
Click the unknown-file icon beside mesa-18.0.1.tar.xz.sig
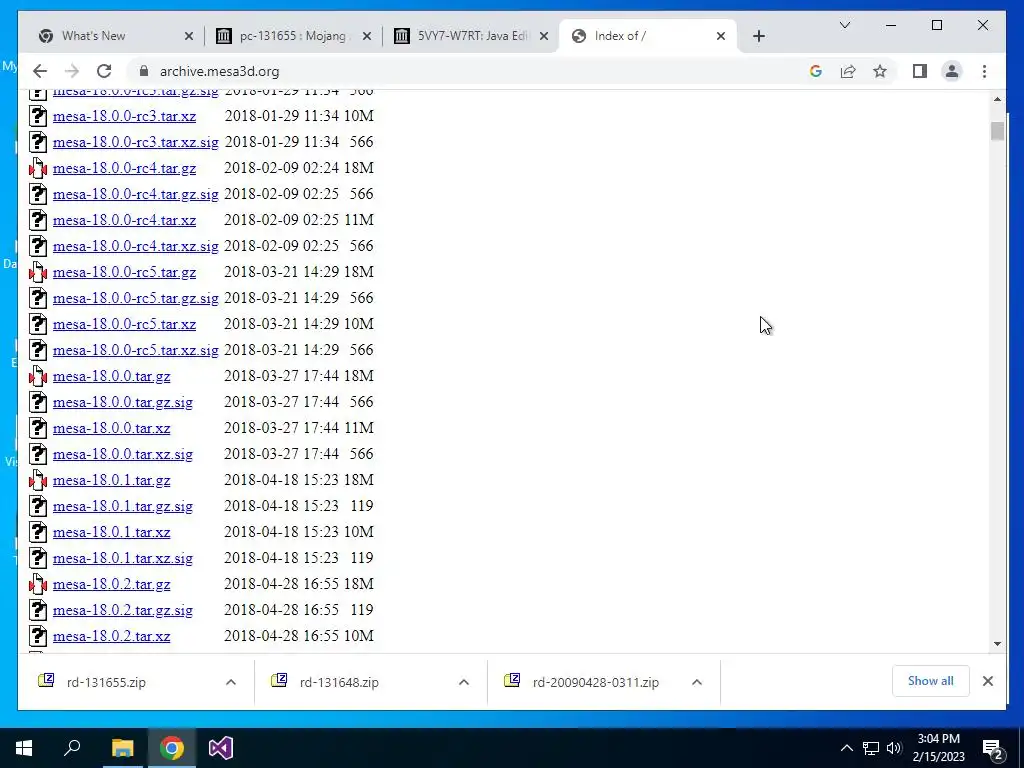click(x=38, y=558)
